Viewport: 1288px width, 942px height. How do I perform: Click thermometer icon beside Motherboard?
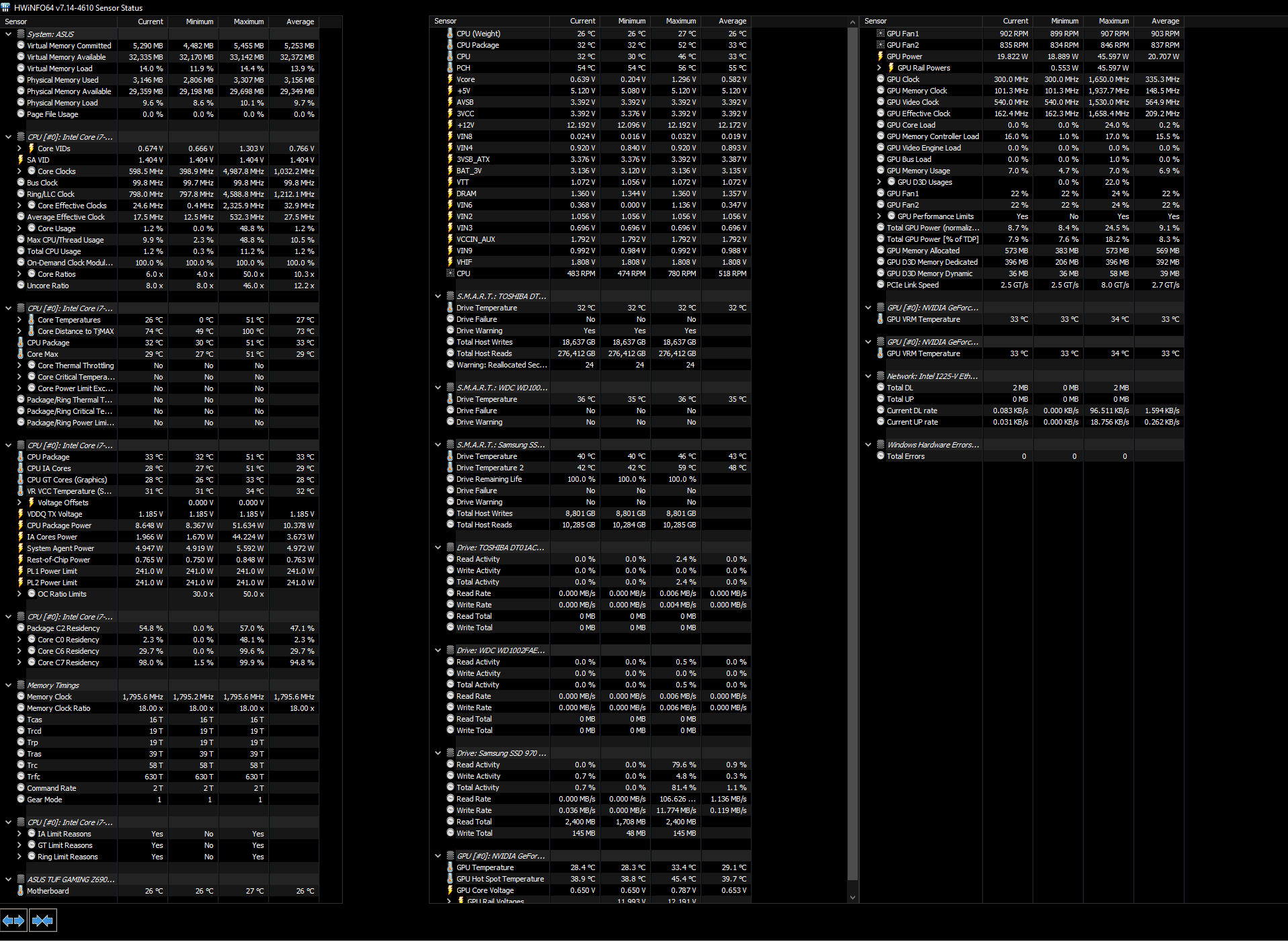[20, 891]
